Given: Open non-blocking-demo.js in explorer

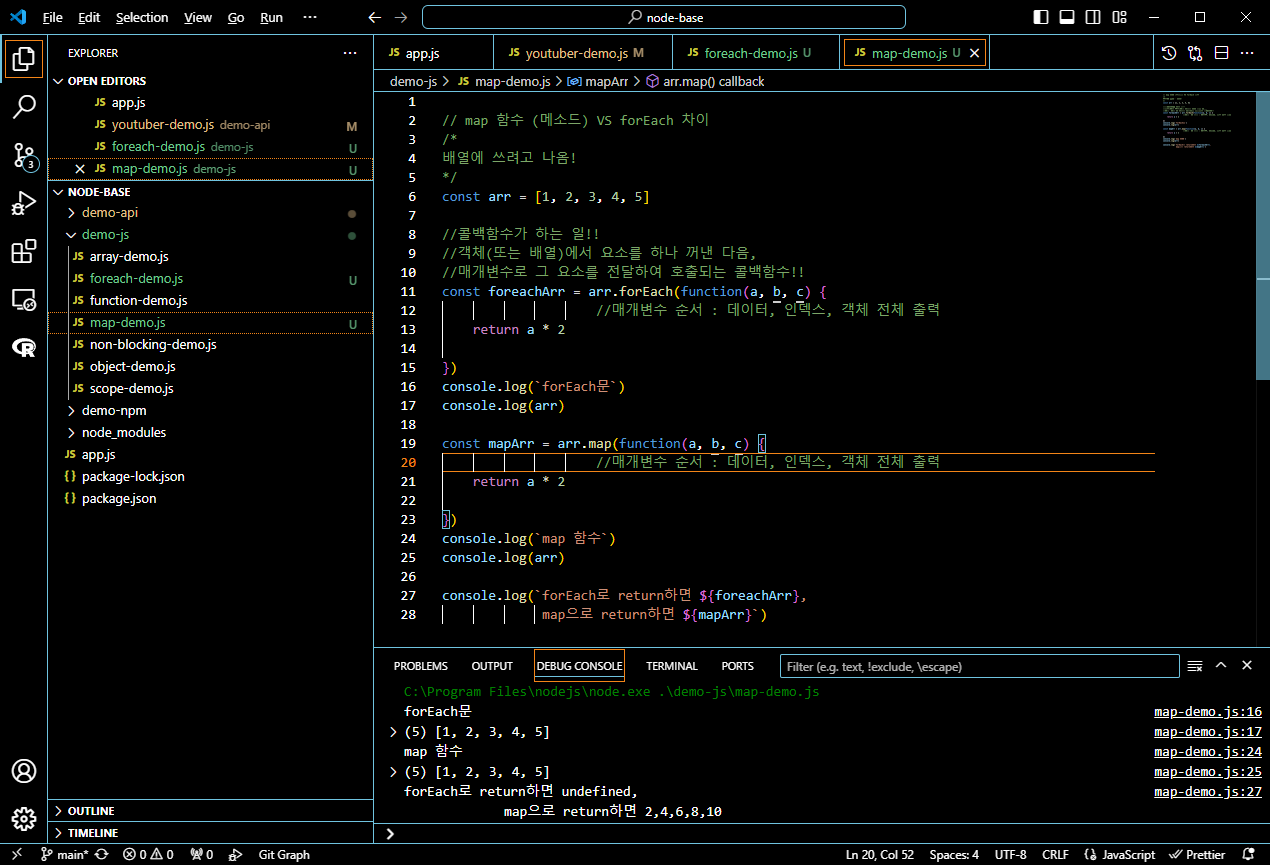Looking at the screenshot, I should [153, 345].
